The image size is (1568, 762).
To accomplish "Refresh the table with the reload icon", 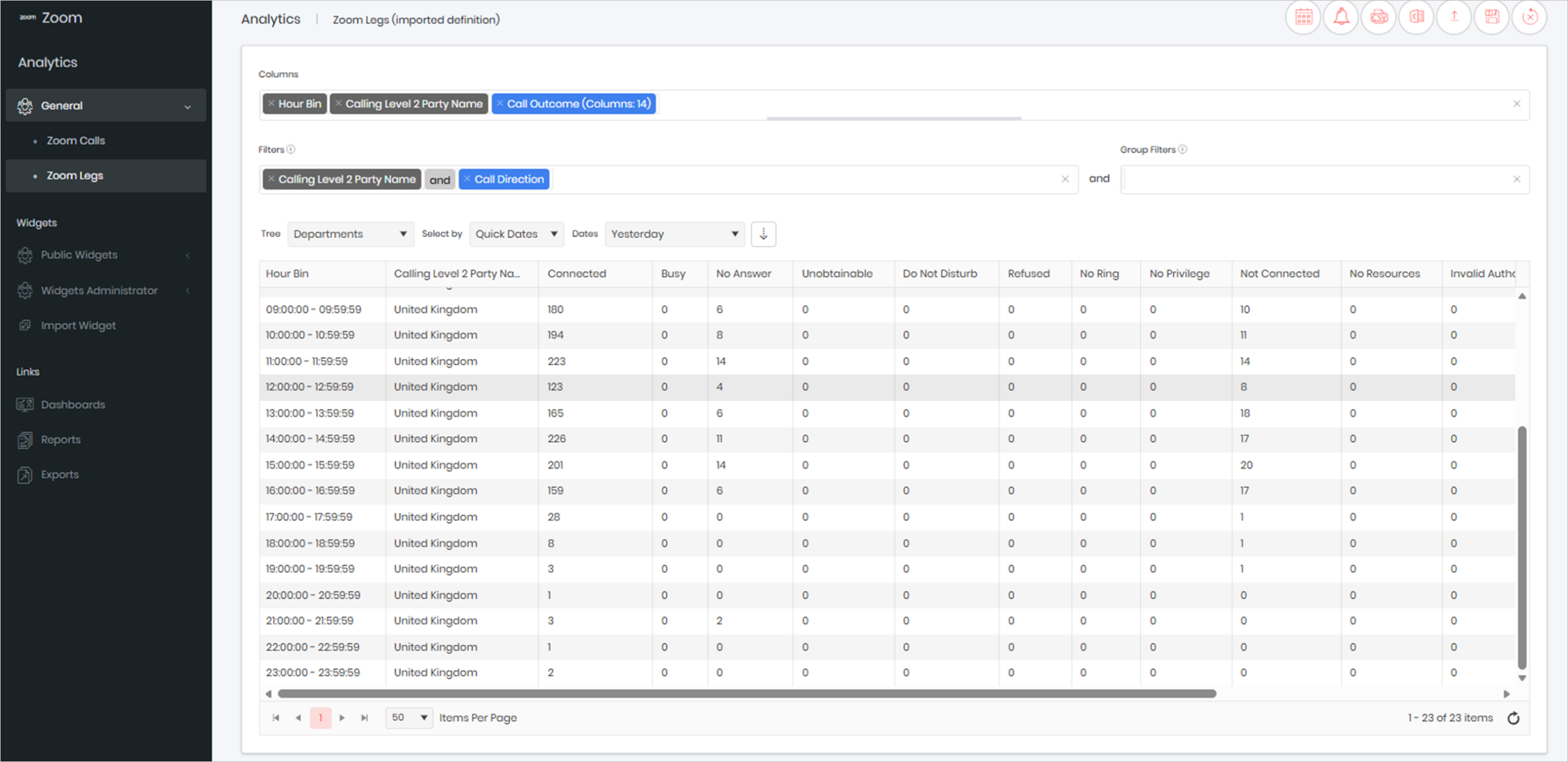I will (x=1513, y=718).
